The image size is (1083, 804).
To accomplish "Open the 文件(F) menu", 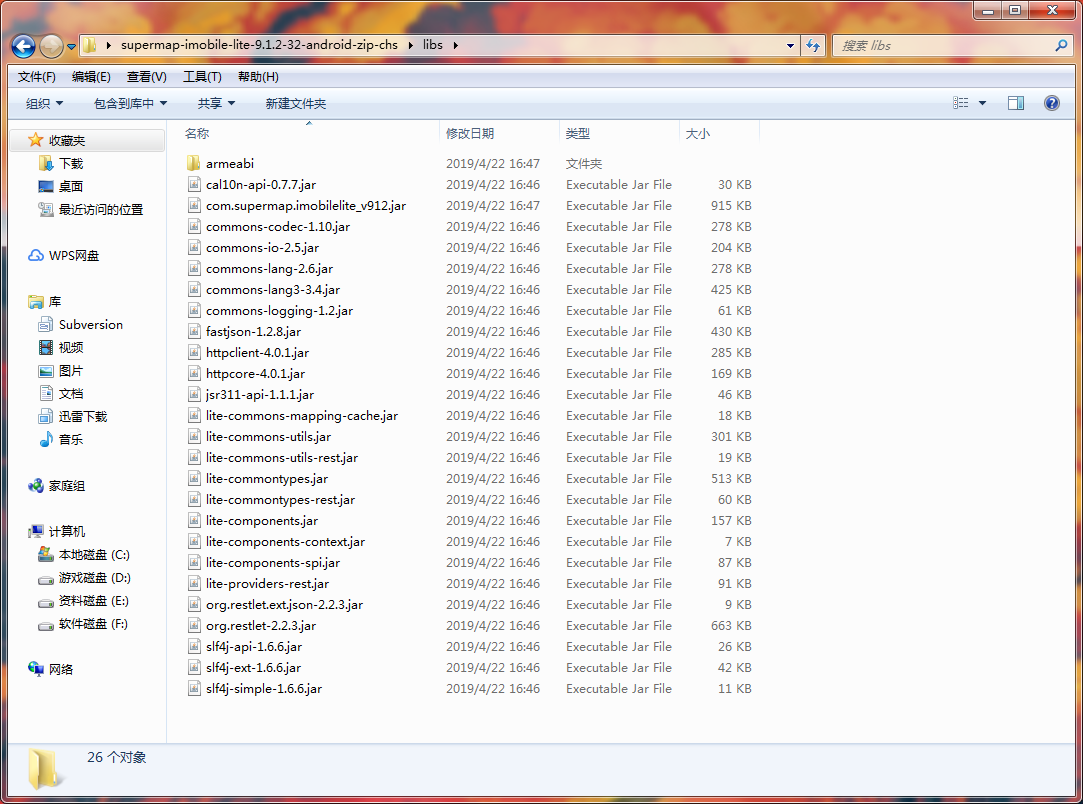I will pos(37,77).
